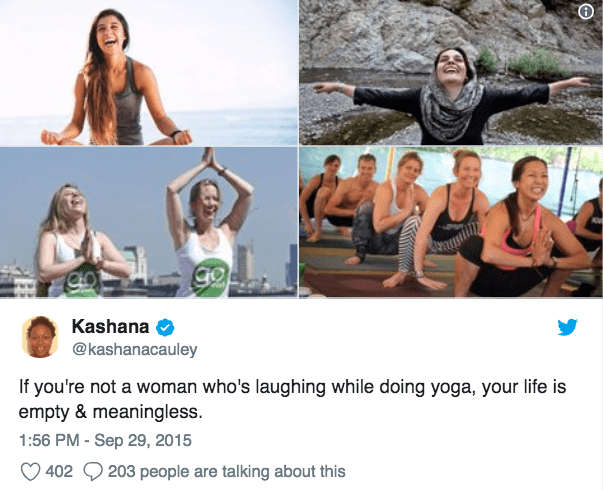Click the info icon on the photo collage
603x490 pixels.
pos(586,12)
